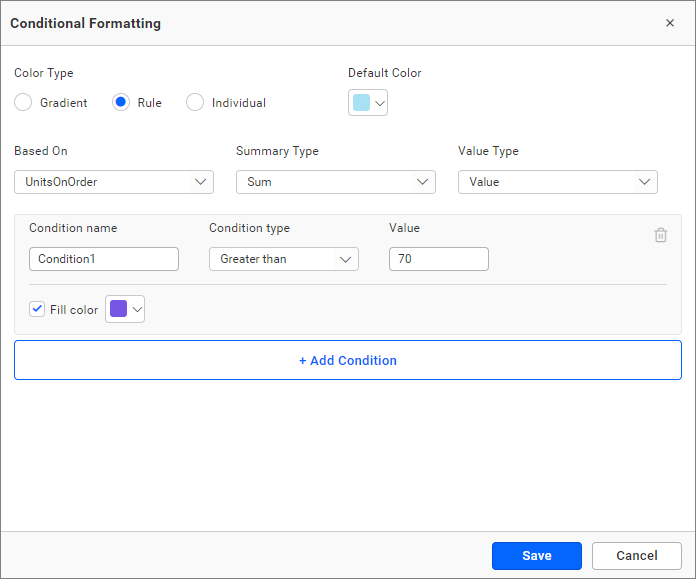
Task: Expand the Default Color picker arrow
Action: (x=380, y=103)
